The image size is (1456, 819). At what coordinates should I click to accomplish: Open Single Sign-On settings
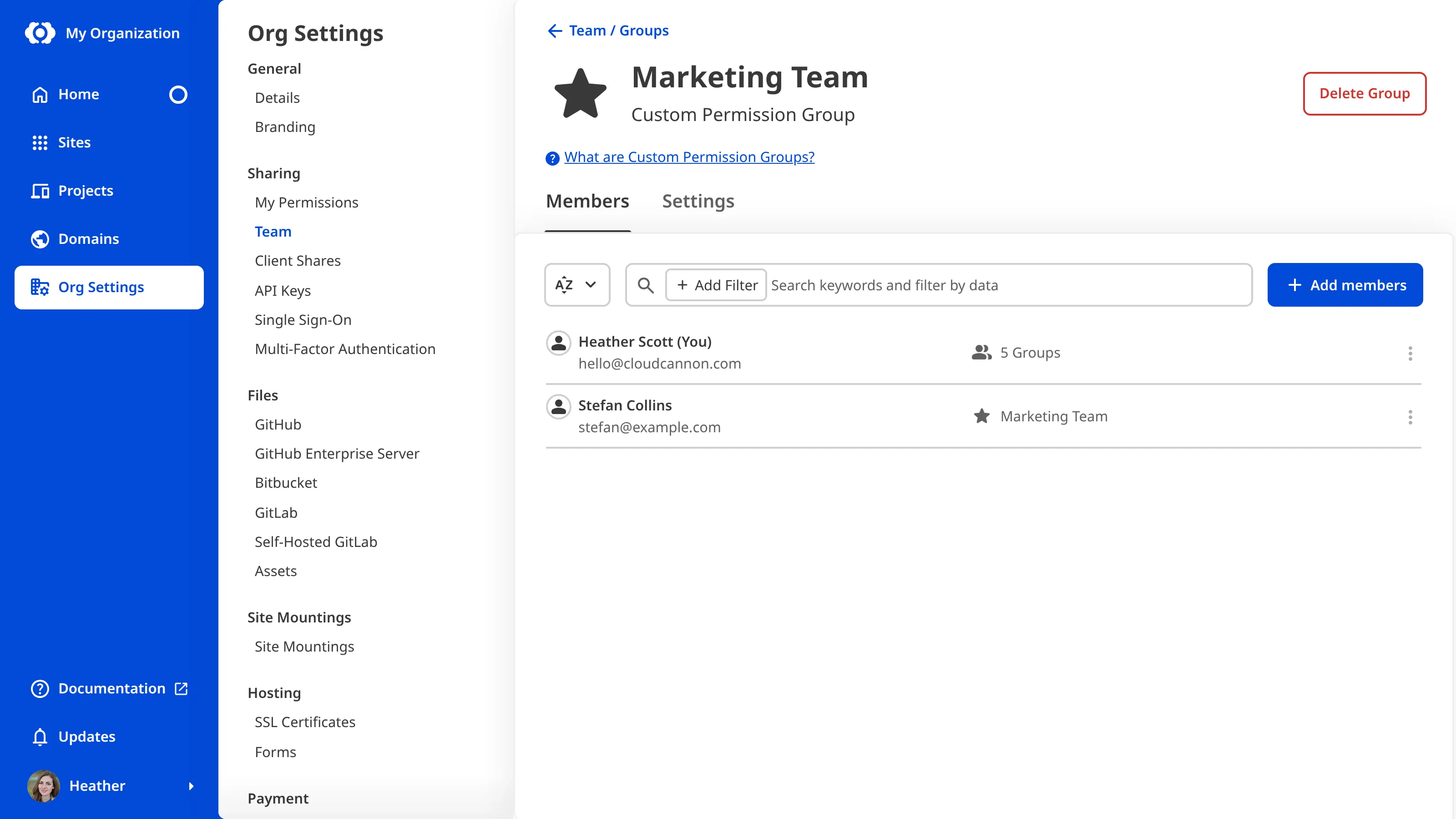[x=303, y=320]
